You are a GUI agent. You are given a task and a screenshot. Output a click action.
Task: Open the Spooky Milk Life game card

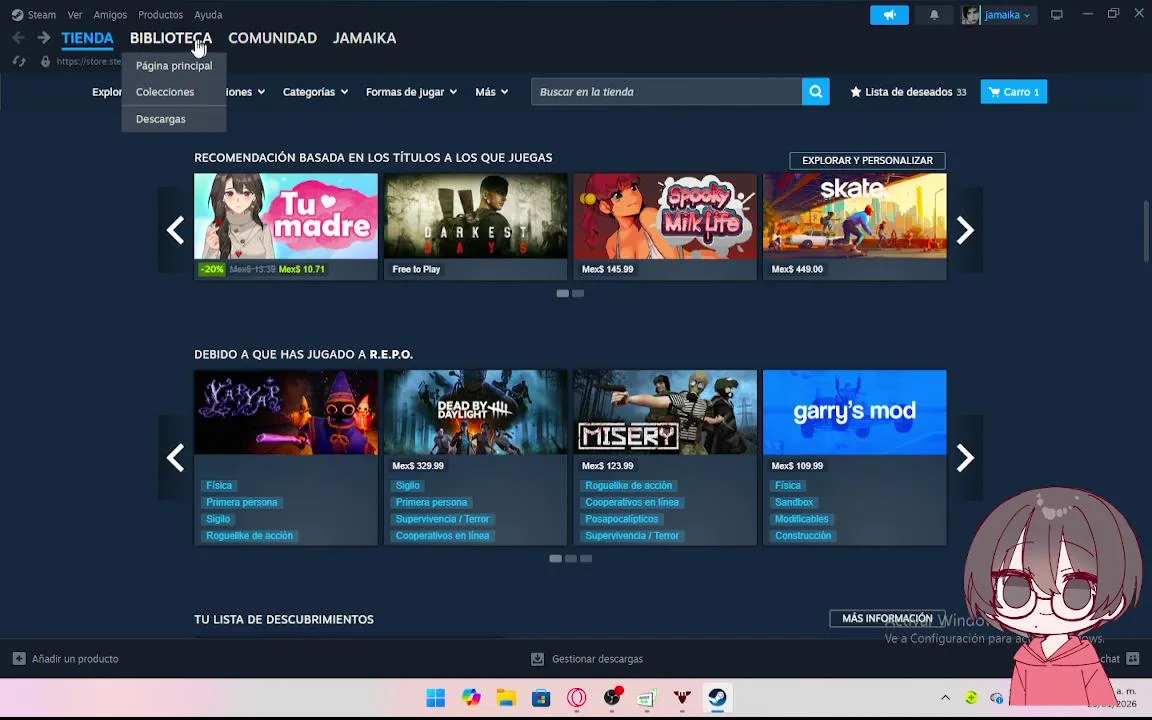click(665, 226)
